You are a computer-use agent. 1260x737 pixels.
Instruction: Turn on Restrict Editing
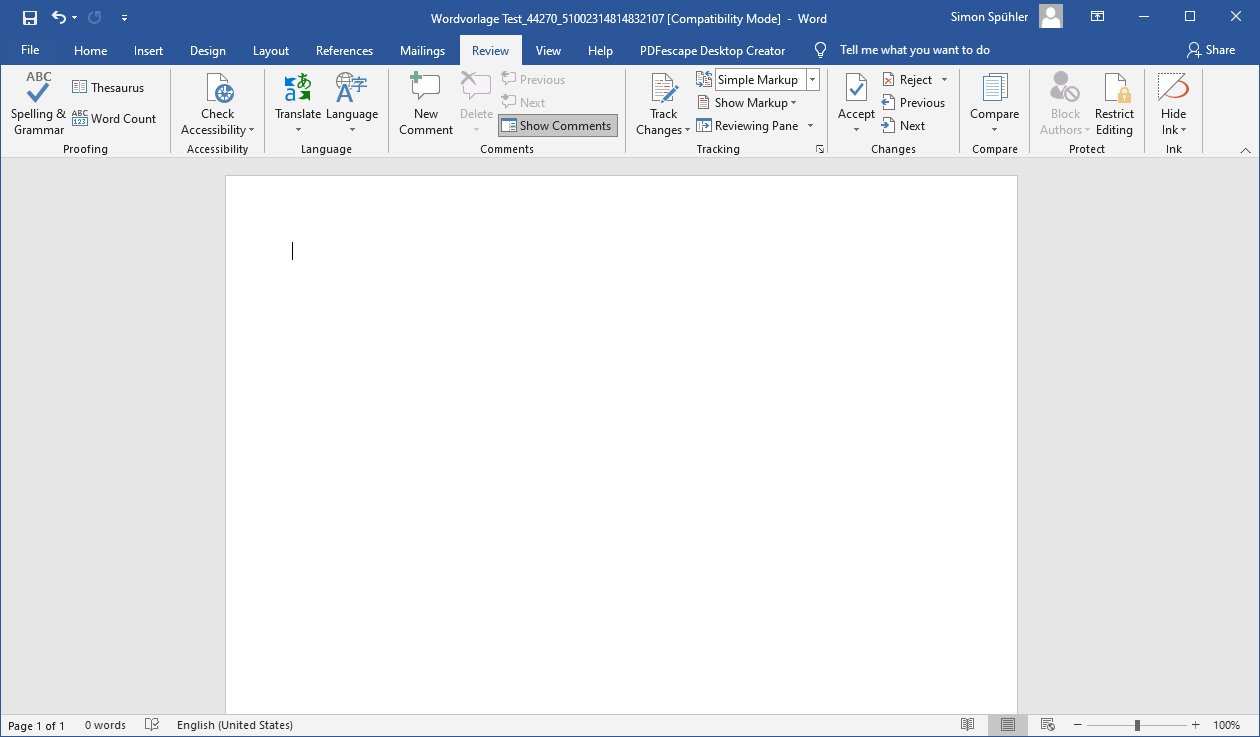[1114, 103]
